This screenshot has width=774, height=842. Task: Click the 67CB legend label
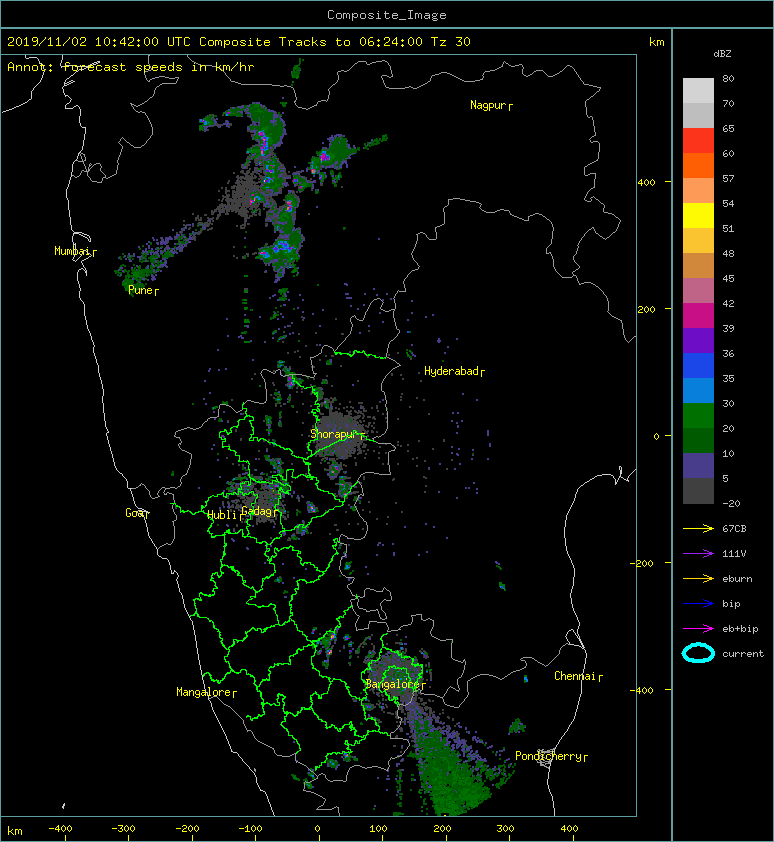734,528
